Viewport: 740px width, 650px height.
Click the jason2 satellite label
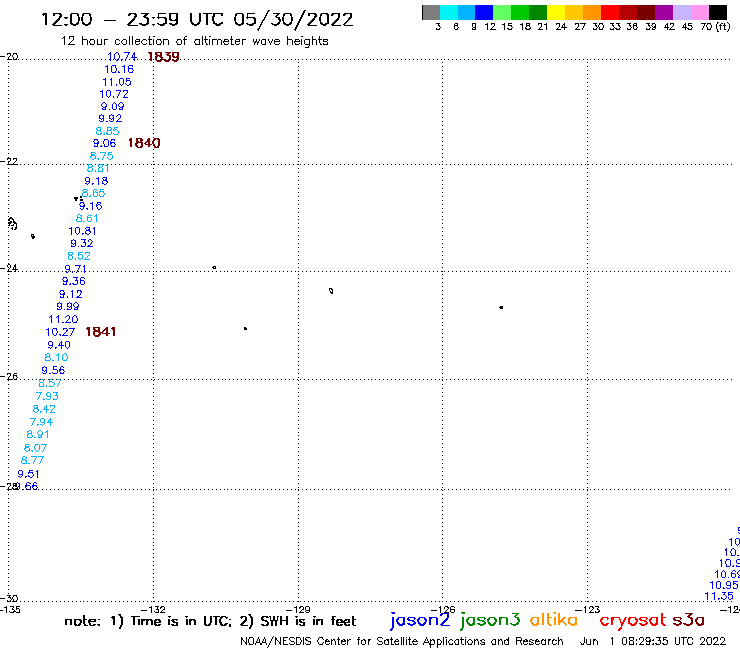(420, 620)
